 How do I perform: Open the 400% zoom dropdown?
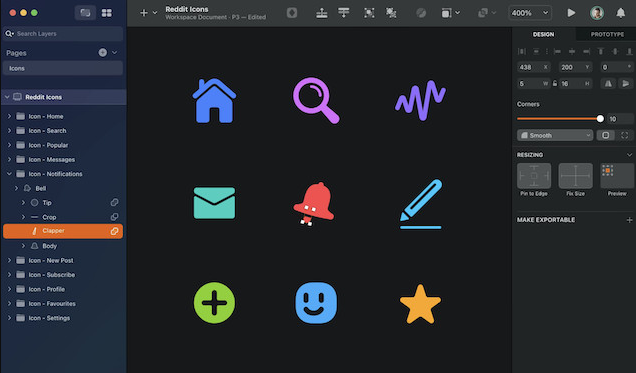(x=530, y=13)
